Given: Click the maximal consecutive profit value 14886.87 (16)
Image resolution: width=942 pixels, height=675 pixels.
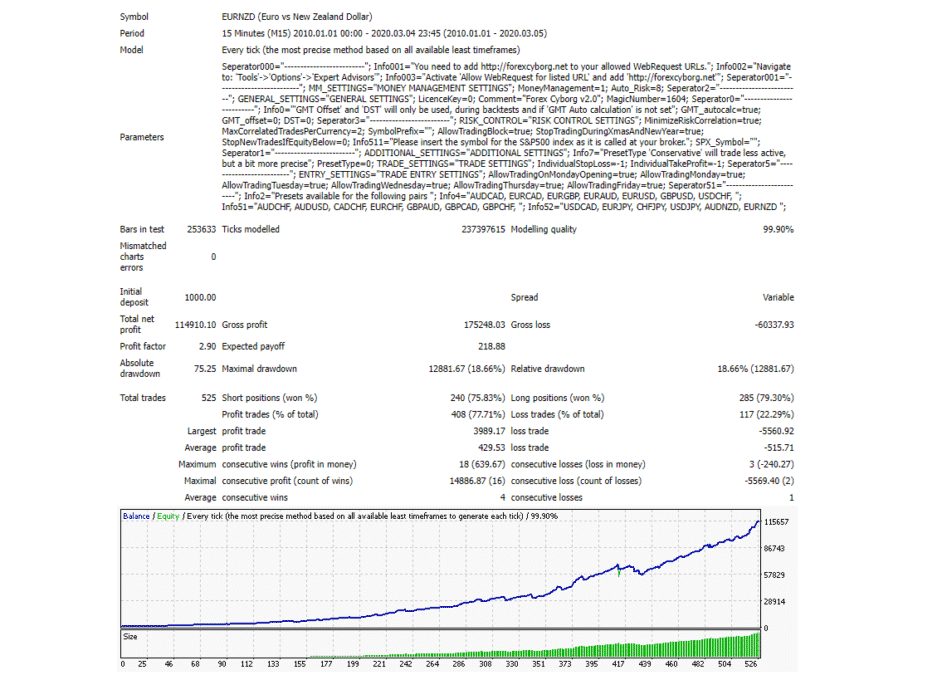Looking at the screenshot, I should tap(477, 481).
